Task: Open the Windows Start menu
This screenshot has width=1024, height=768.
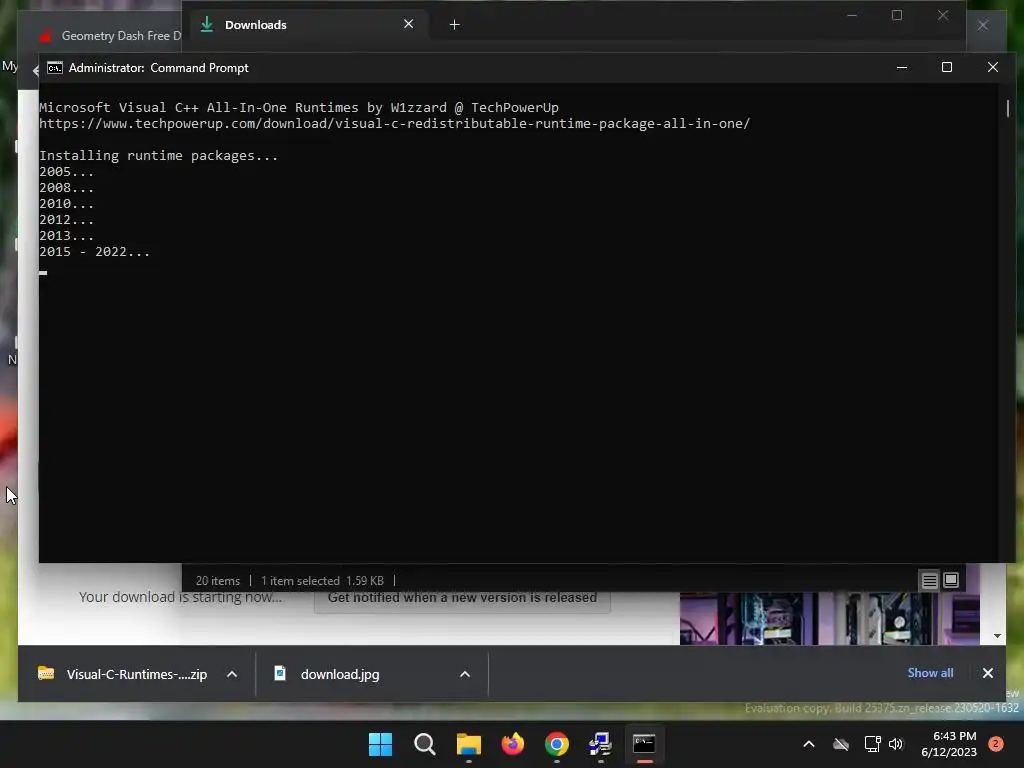Action: (380, 744)
